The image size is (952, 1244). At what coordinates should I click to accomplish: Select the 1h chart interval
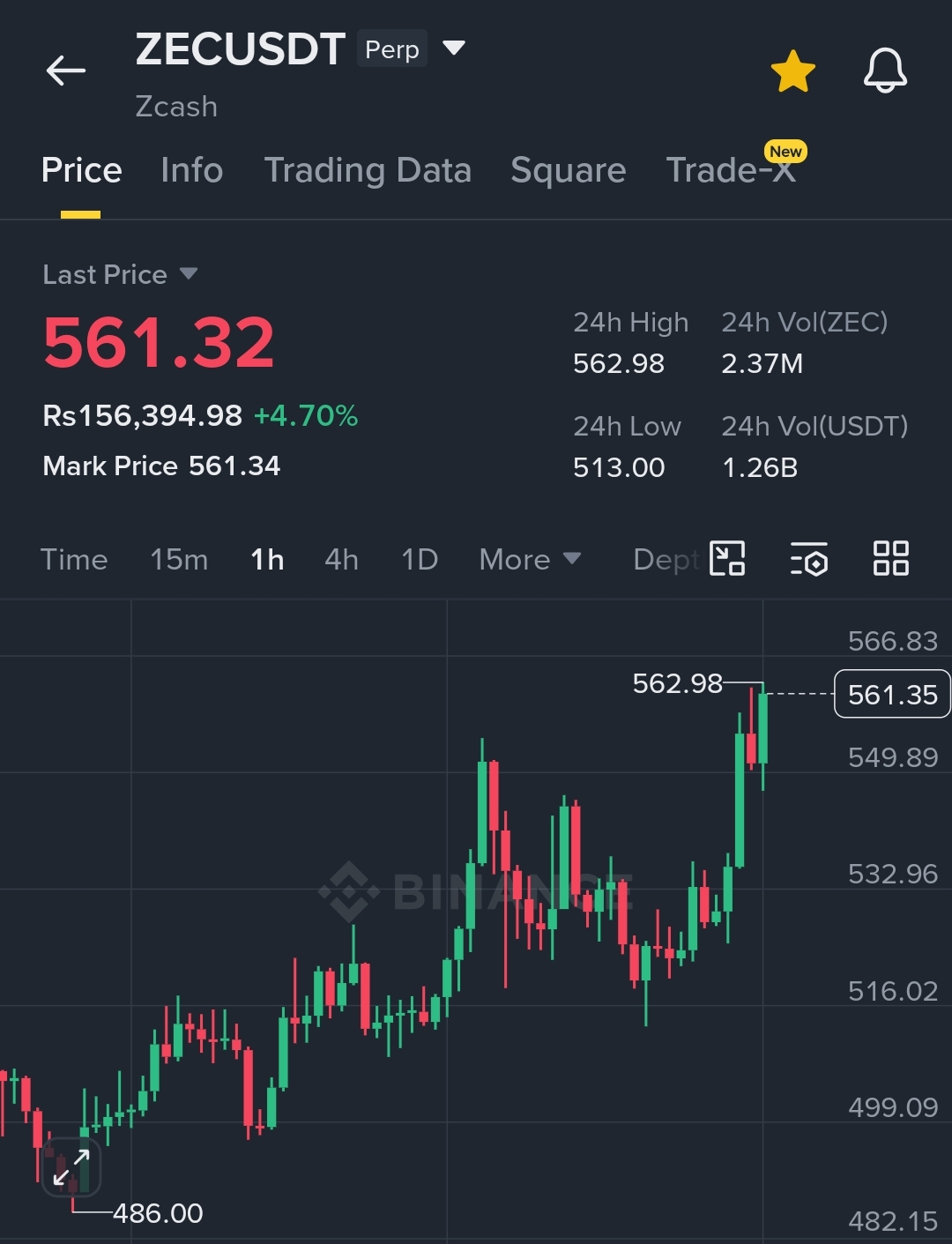coord(267,560)
